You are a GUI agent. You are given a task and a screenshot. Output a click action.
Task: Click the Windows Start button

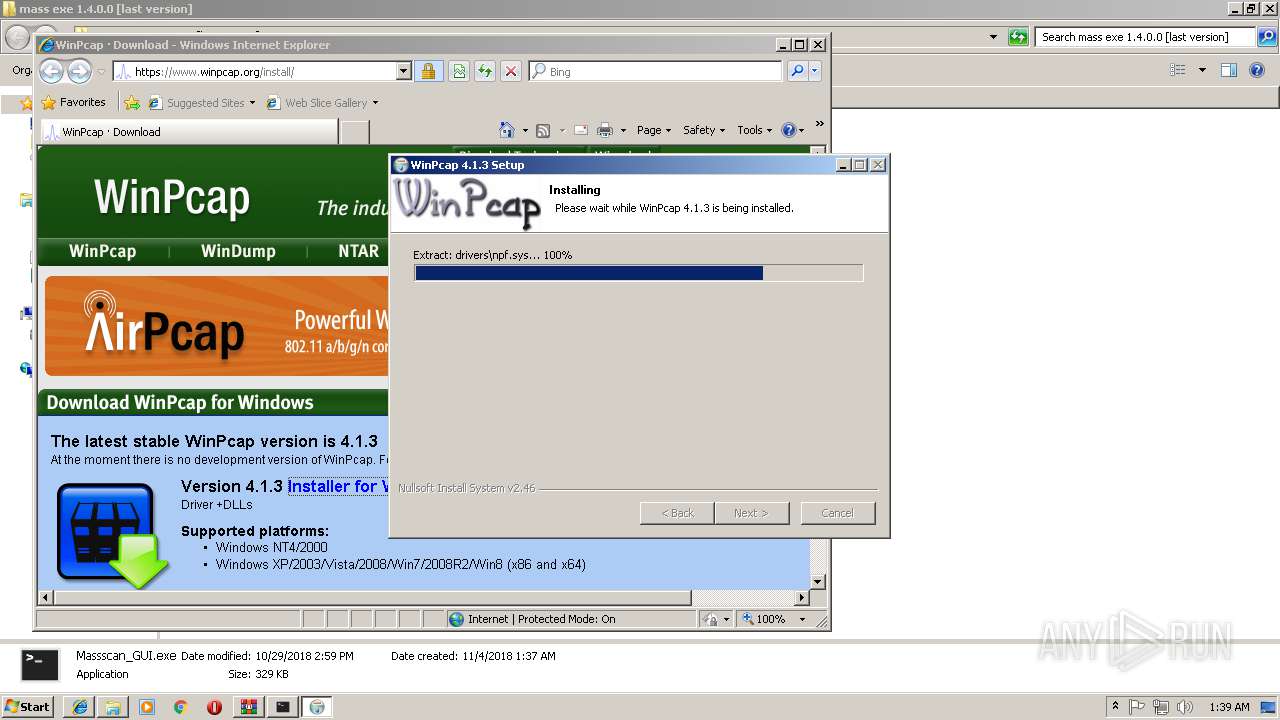click(x=28, y=707)
